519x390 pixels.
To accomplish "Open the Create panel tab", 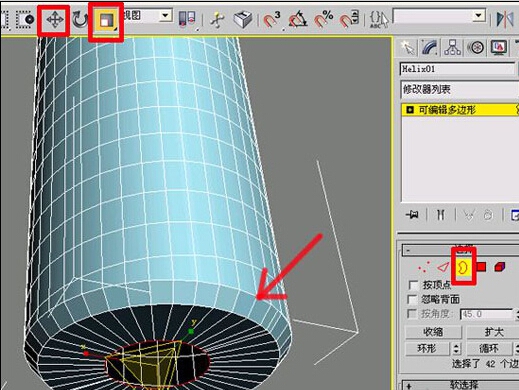I will point(408,48).
